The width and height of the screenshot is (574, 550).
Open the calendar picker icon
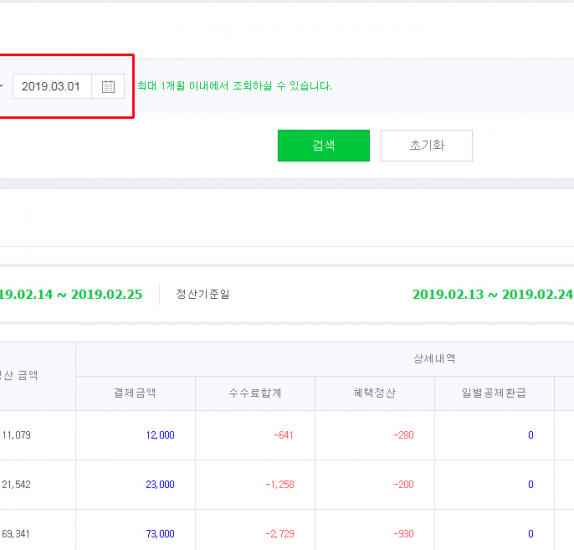coord(108,86)
